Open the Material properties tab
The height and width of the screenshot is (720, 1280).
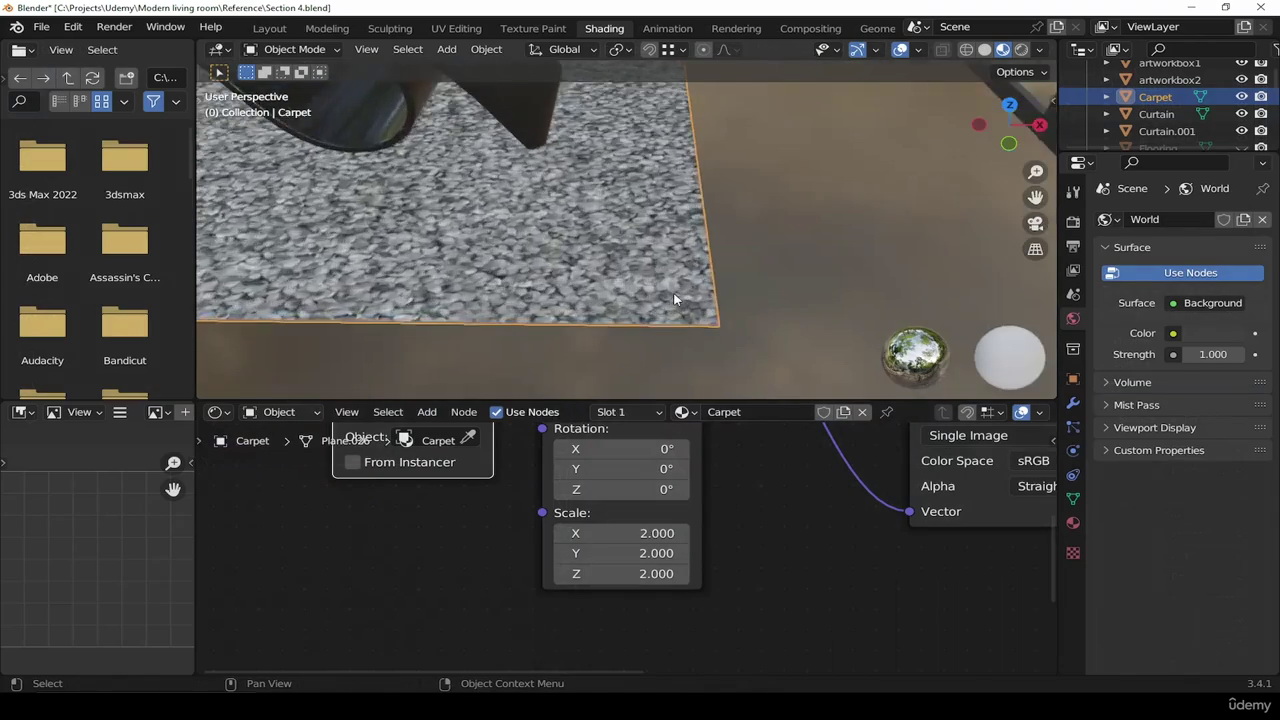point(1073,523)
